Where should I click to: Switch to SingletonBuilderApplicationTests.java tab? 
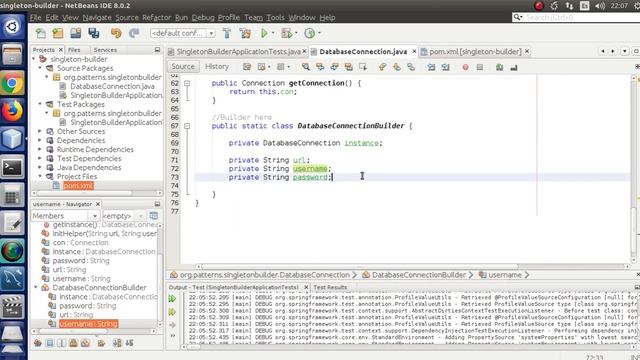point(238,52)
